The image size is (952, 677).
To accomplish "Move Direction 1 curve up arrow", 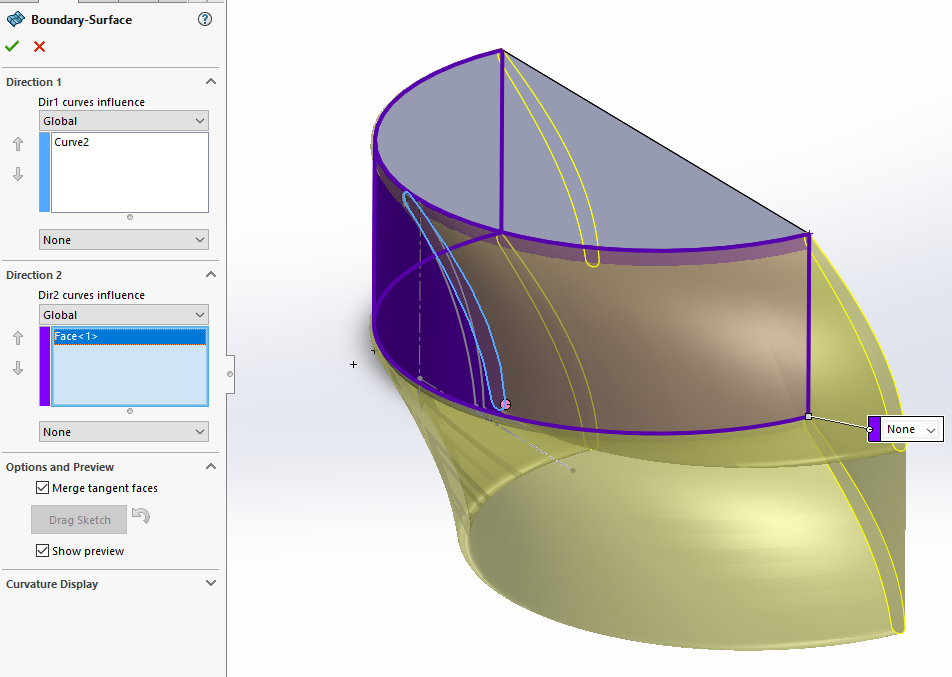I will (18, 144).
